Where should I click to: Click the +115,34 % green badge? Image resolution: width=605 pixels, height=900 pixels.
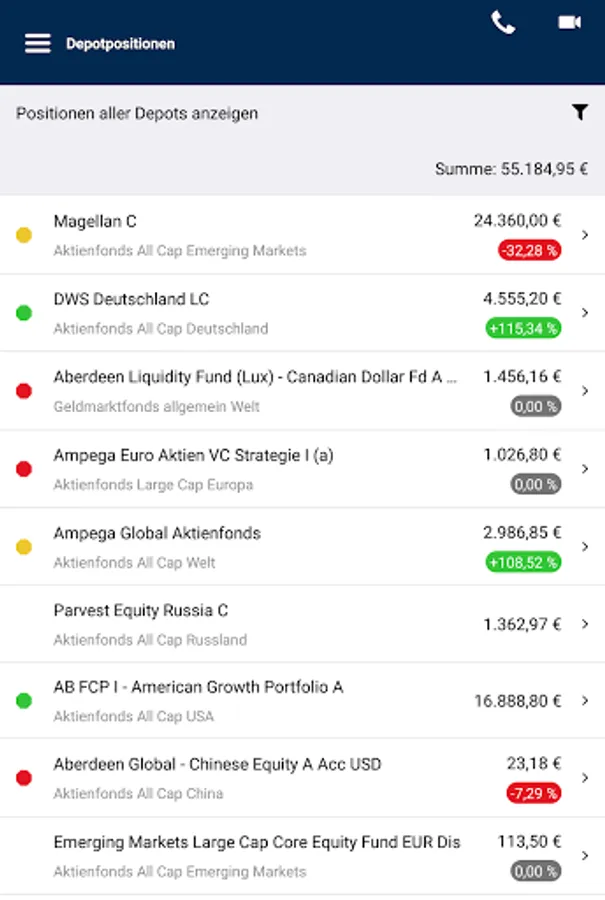click(523, 328)
